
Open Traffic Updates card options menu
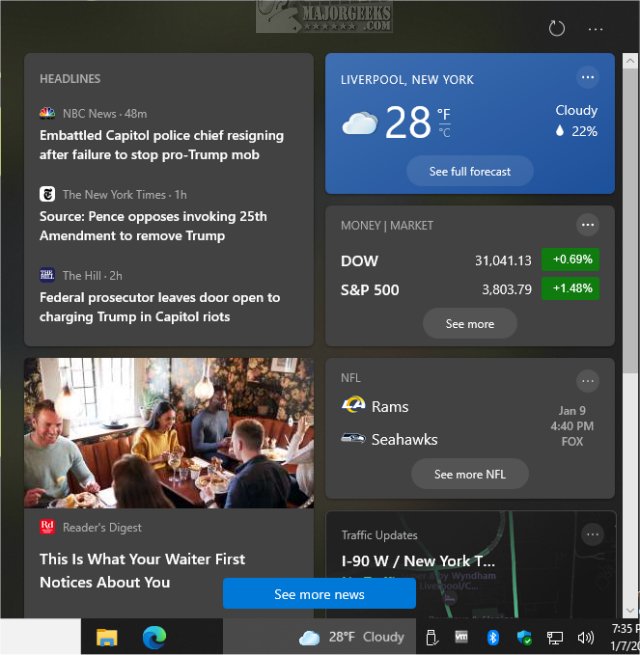click(x=592, y=535)
